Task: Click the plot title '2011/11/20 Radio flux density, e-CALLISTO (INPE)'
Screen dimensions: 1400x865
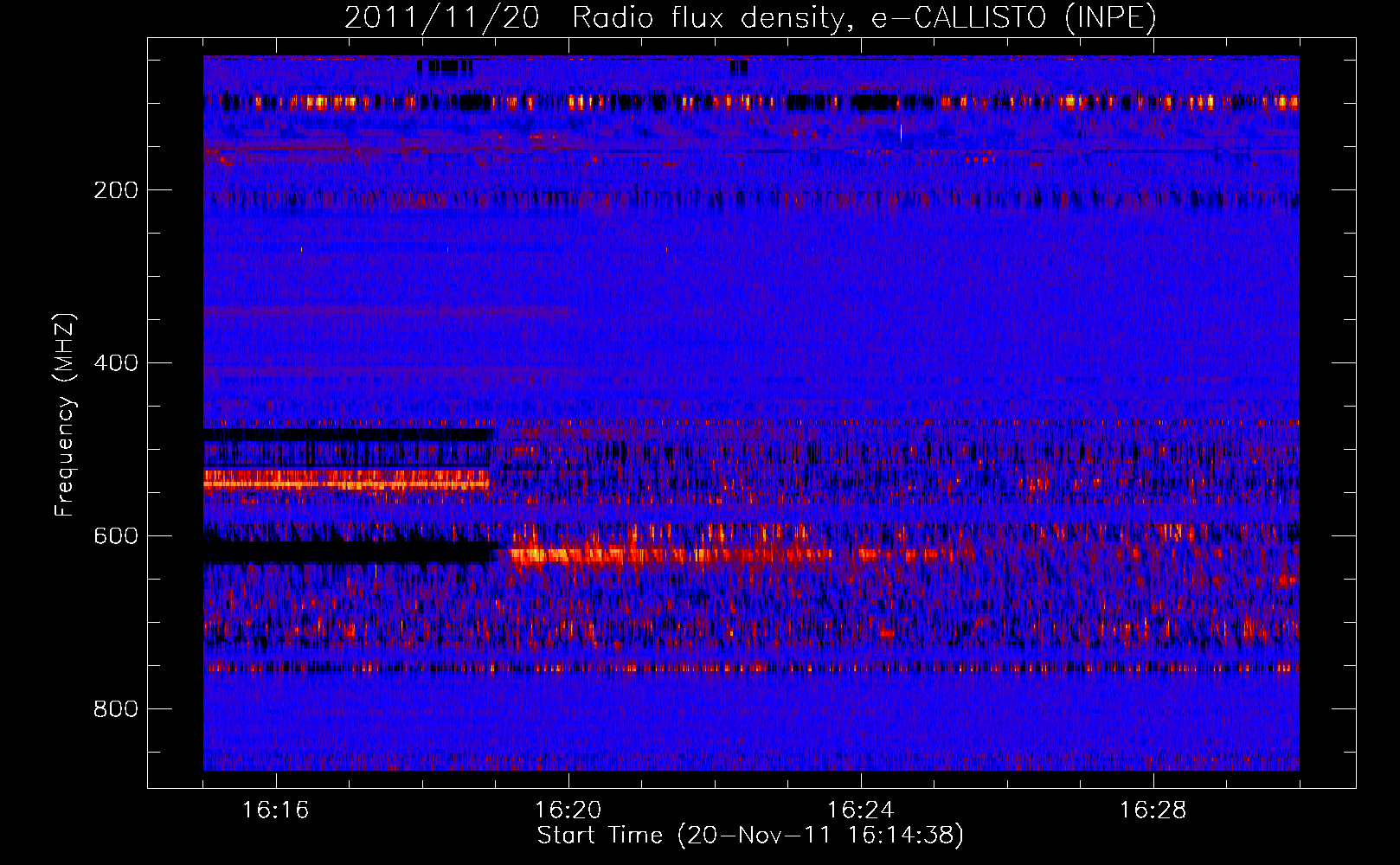Action: click(750, 17)
